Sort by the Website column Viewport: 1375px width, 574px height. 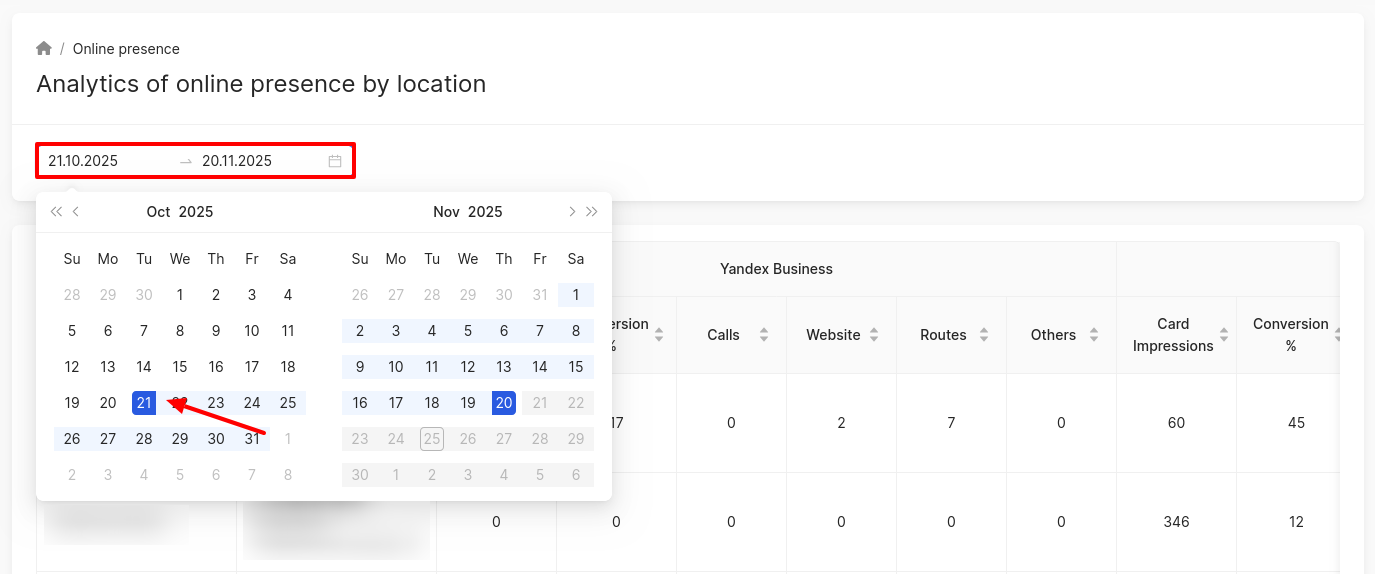874,335
